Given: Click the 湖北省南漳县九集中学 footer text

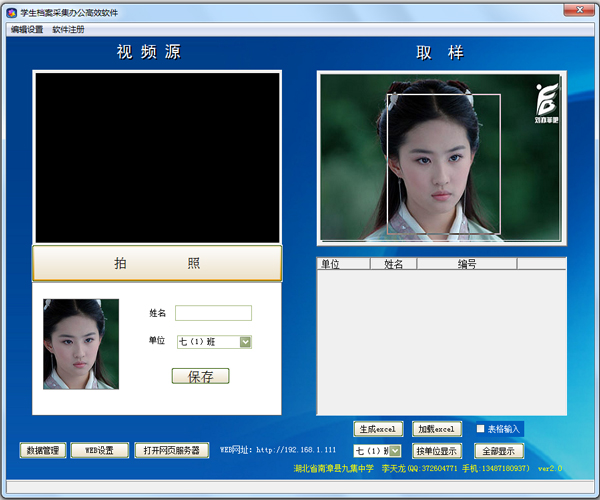Looking at the screenshot, I should 333,468.
